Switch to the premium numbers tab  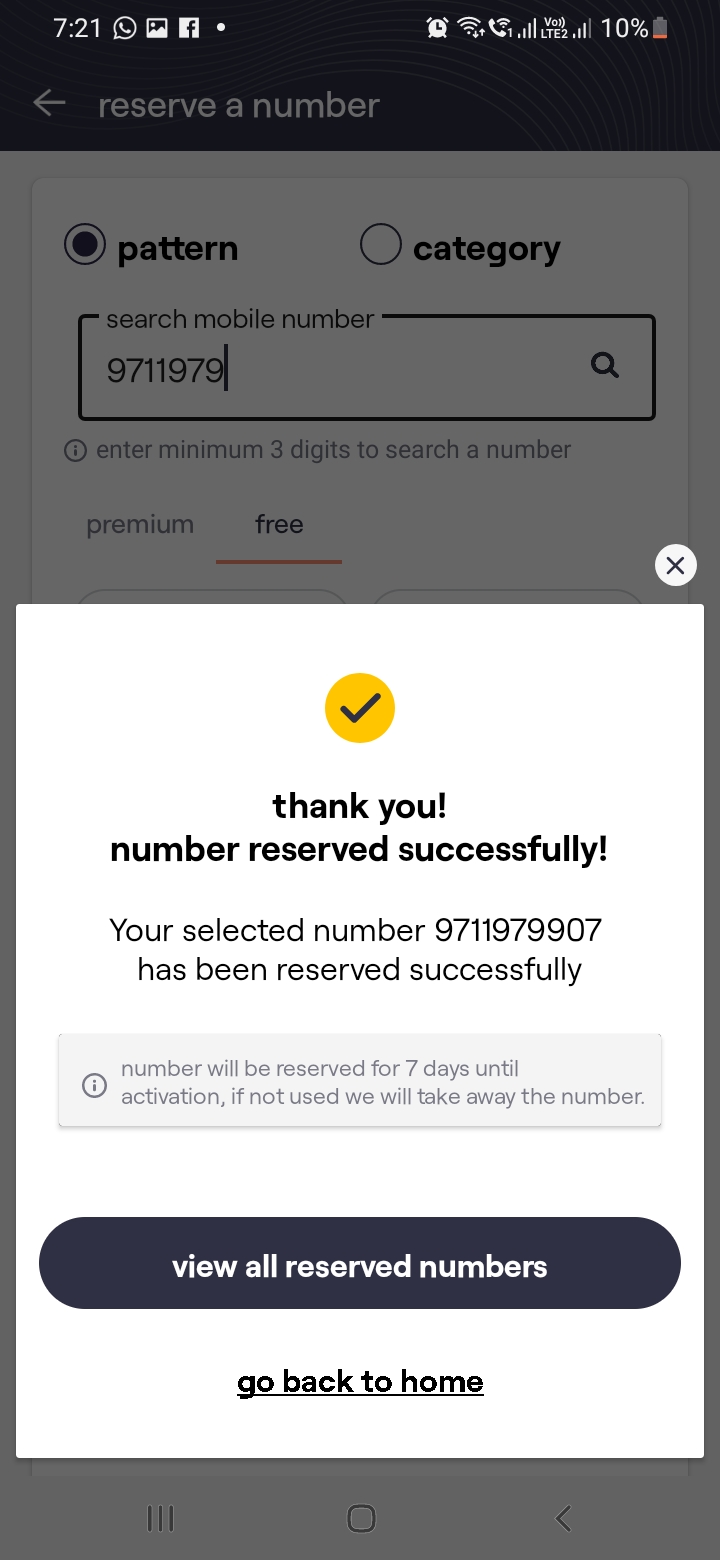tap(139, 524)
